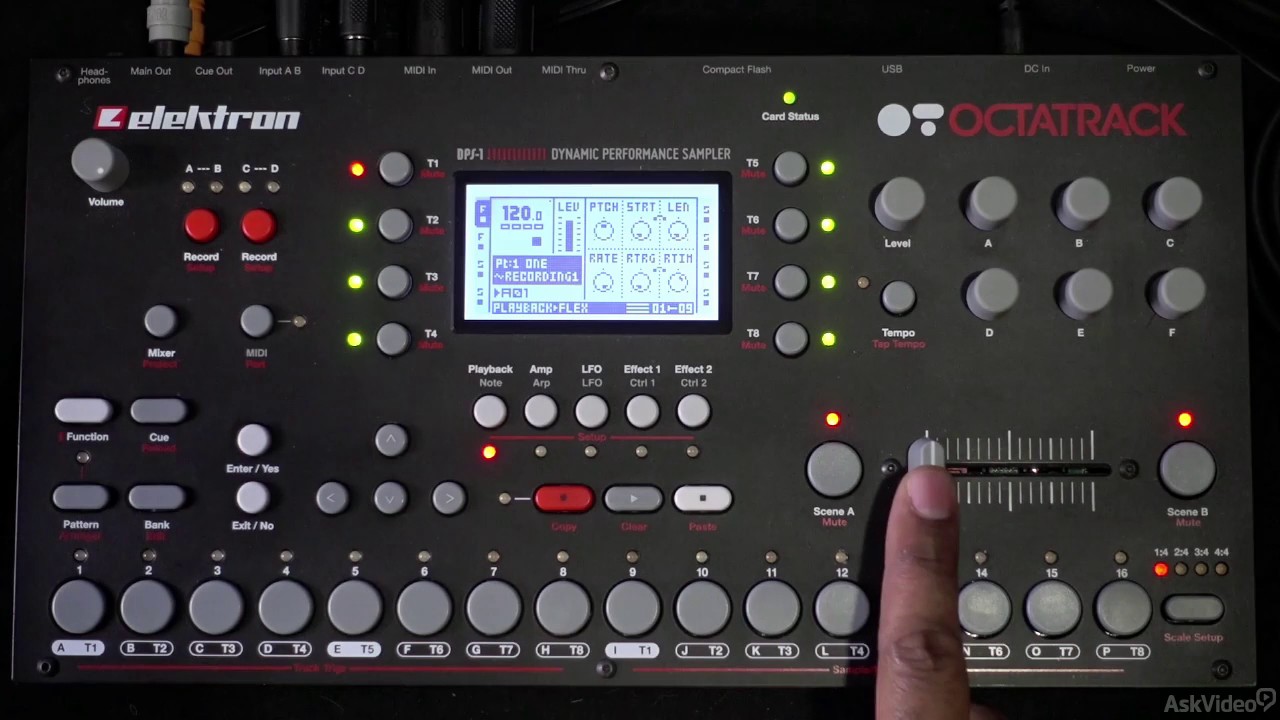Open the Amp parameter page
This screenshot has height=720, width=1280.
(540, 411)
